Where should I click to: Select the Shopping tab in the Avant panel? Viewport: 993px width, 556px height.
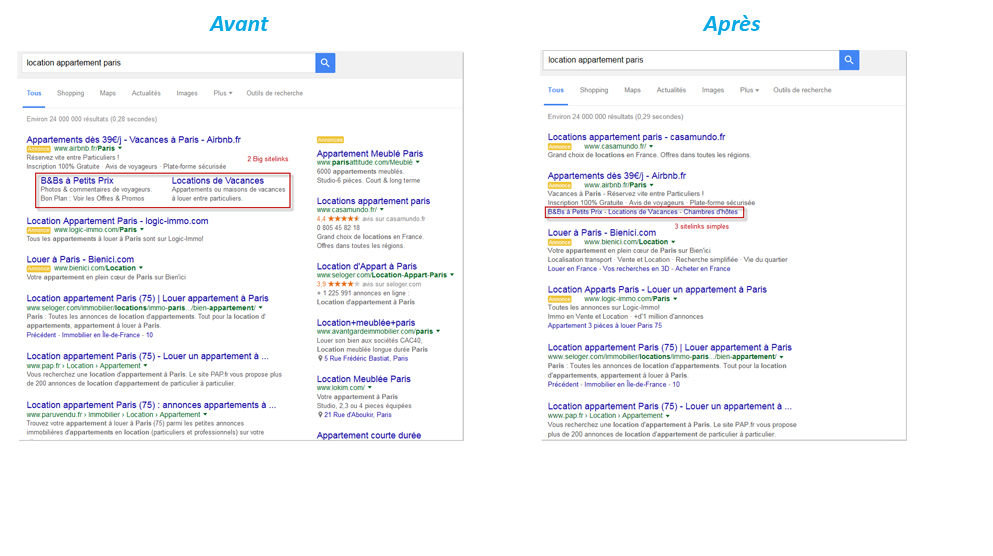click(x=70, y=93)
